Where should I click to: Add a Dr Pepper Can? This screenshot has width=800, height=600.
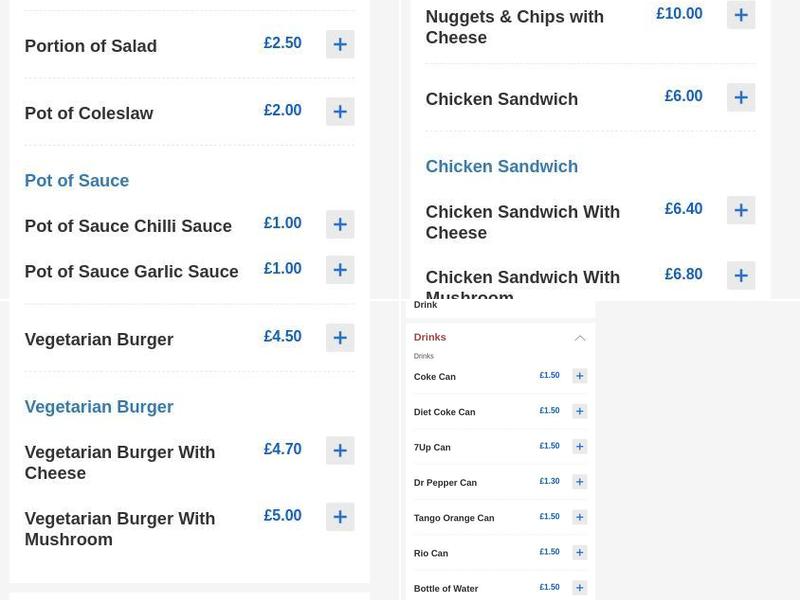579,481
